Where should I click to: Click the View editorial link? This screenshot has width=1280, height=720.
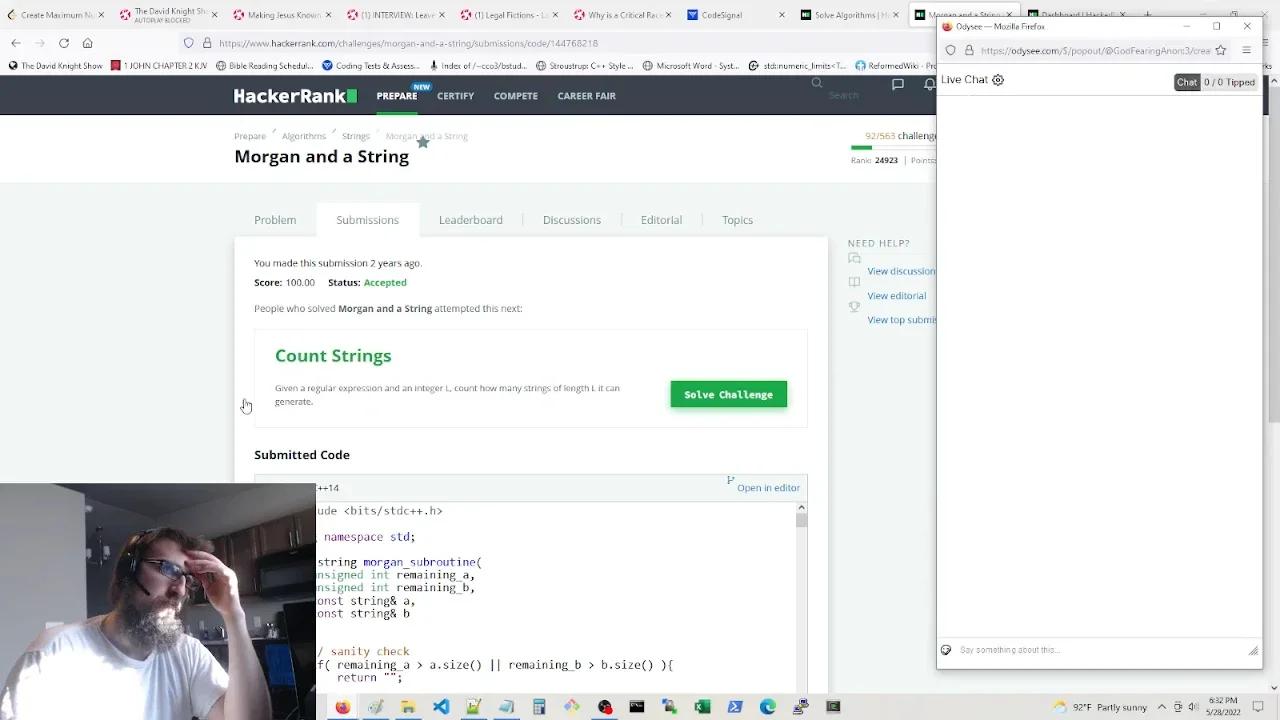point(897,296)
